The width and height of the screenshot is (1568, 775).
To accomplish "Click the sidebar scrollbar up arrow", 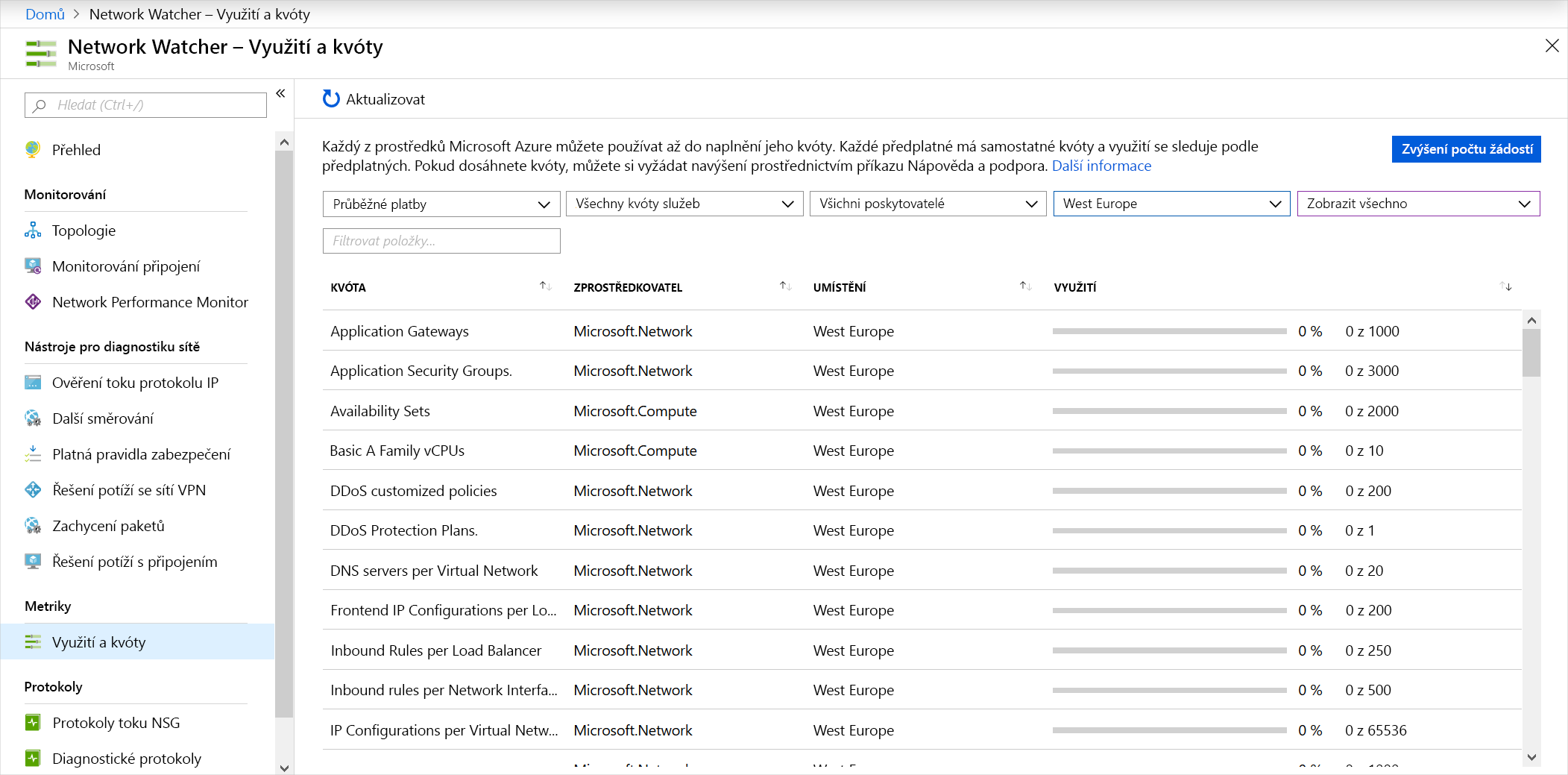I will 284,142.
